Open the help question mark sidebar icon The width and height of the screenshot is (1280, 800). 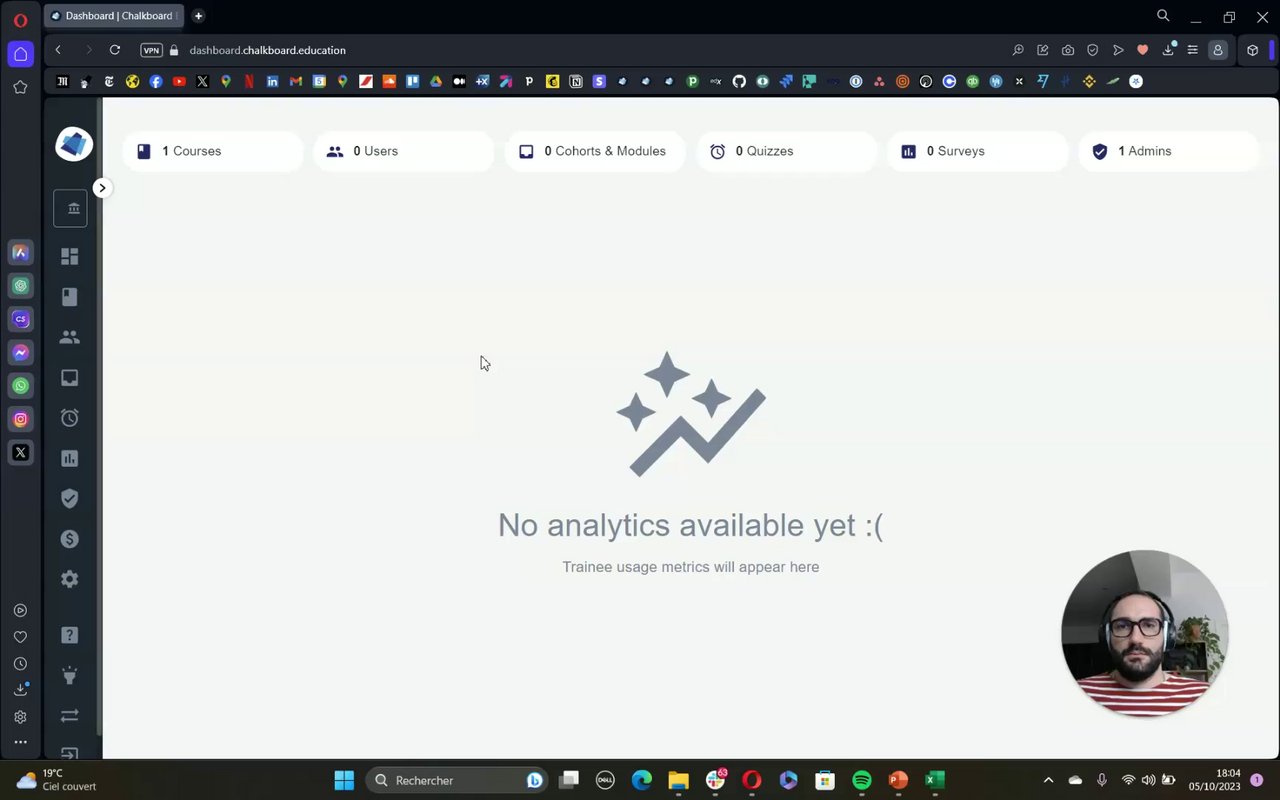tap(69, 635)
